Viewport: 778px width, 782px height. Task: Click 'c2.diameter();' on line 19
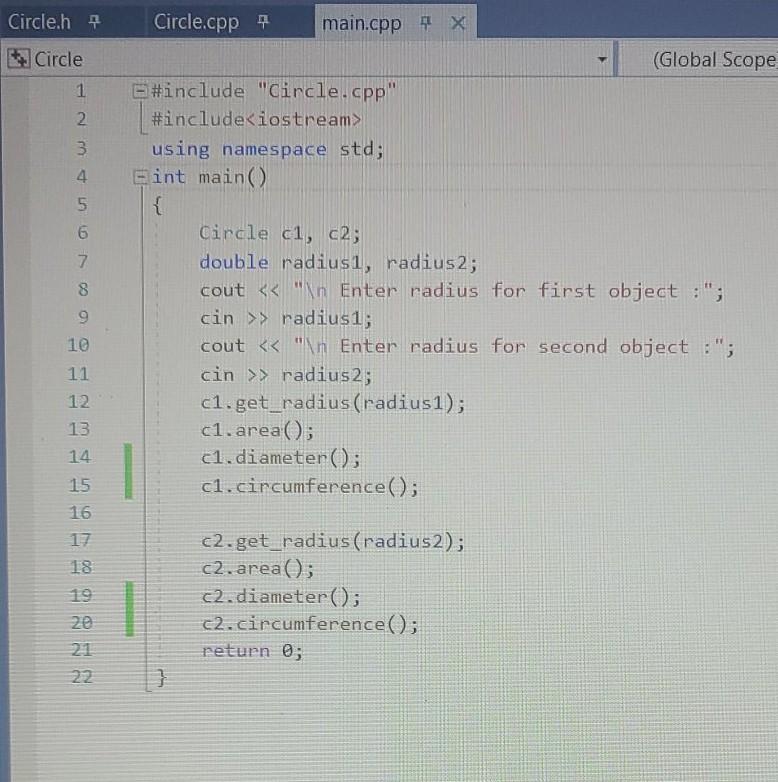click(x=281, y=596)
